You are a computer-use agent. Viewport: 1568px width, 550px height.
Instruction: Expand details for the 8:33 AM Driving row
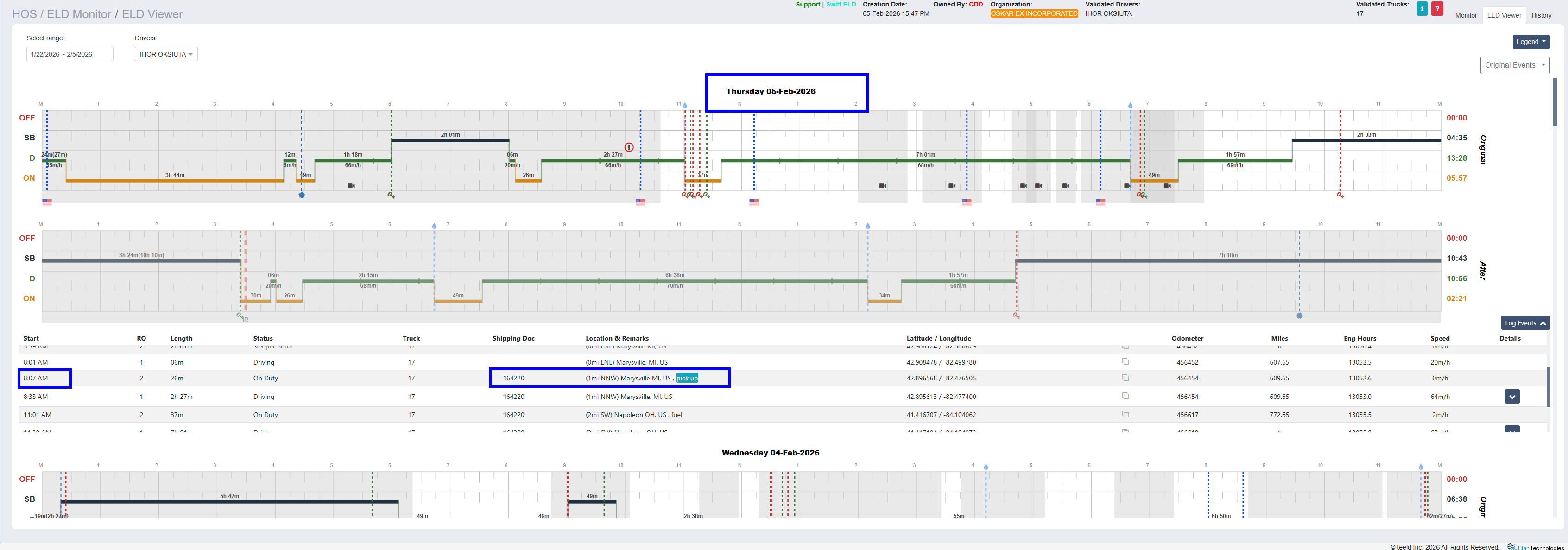(x=1511, y=397)
